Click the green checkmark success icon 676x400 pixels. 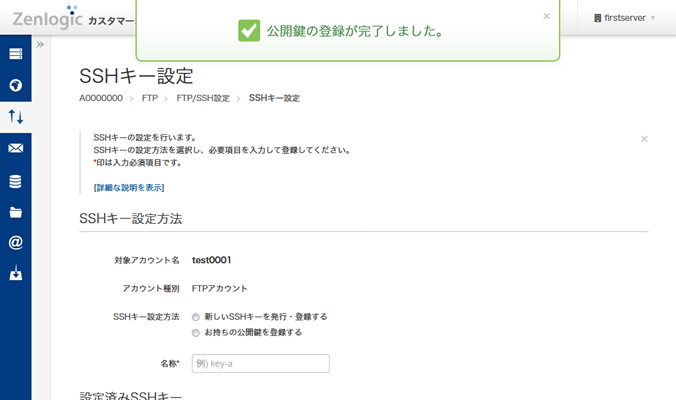coord(249,31)
